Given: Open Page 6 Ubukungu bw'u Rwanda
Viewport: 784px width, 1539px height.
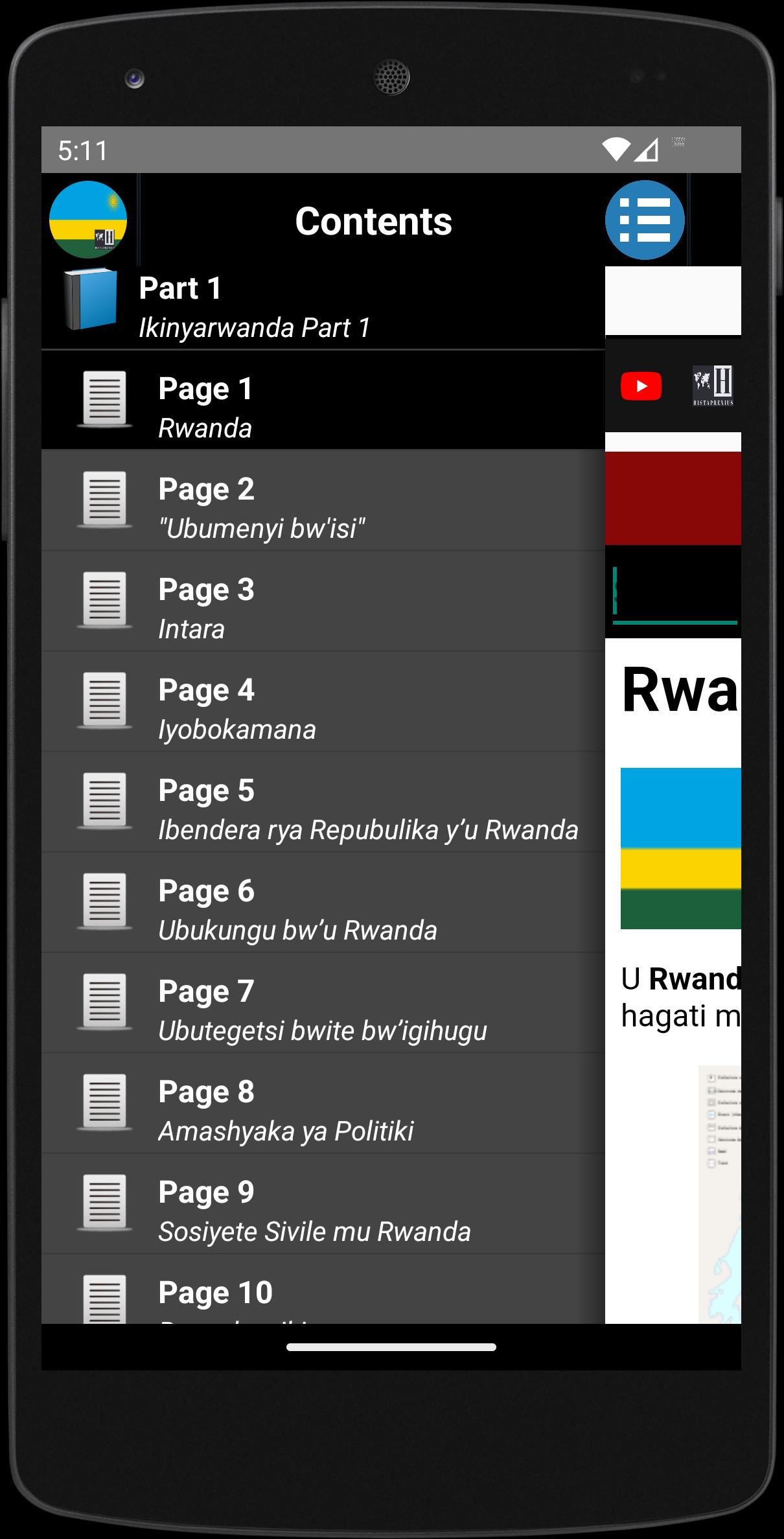Looking at the screenshot, I should coord(323,902).
